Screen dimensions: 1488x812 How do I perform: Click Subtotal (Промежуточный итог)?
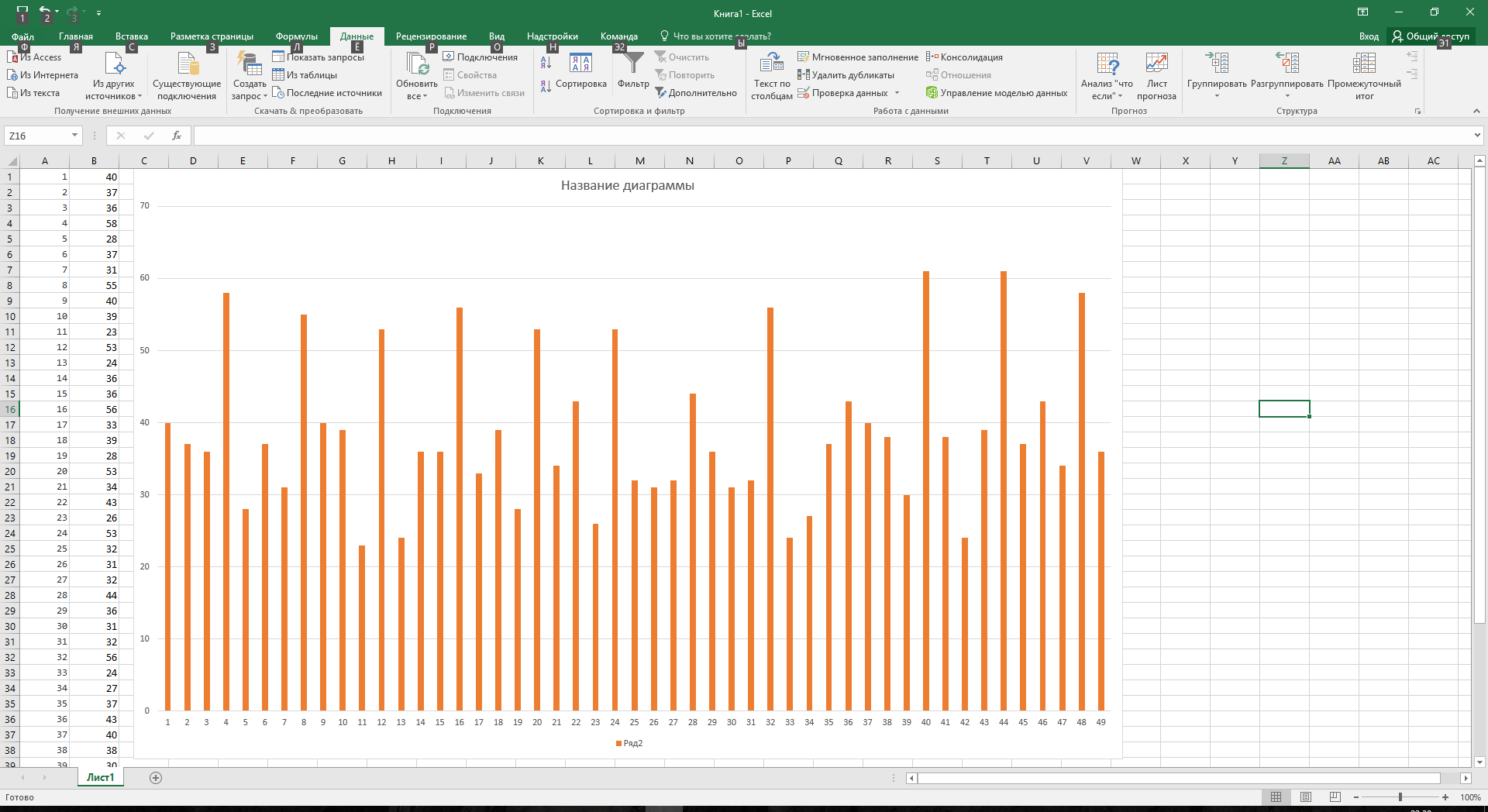coord(1364,76)
